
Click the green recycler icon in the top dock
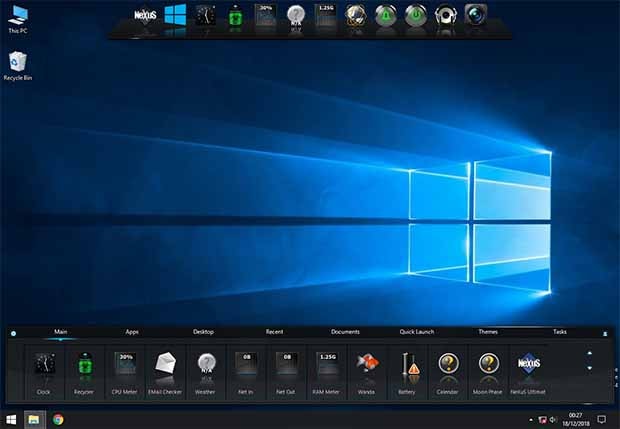coord(236,16)
